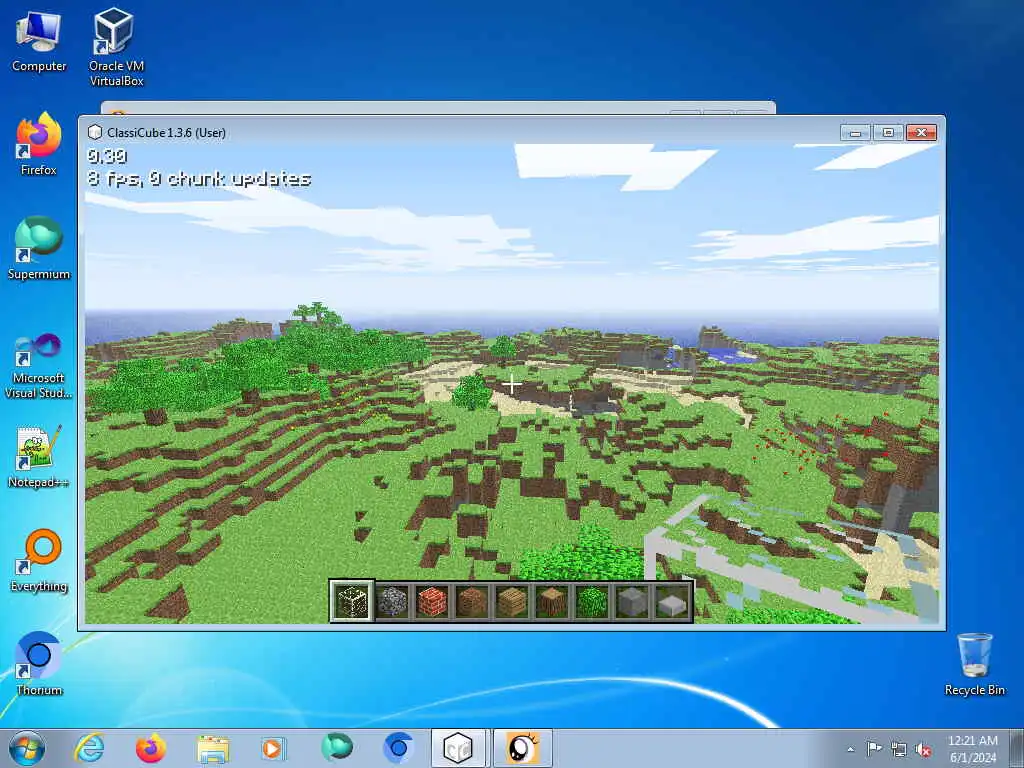This screenshot has width=1024, height=768.
Task: Select the Recycle Bin icon
Action: coord(974,664)
